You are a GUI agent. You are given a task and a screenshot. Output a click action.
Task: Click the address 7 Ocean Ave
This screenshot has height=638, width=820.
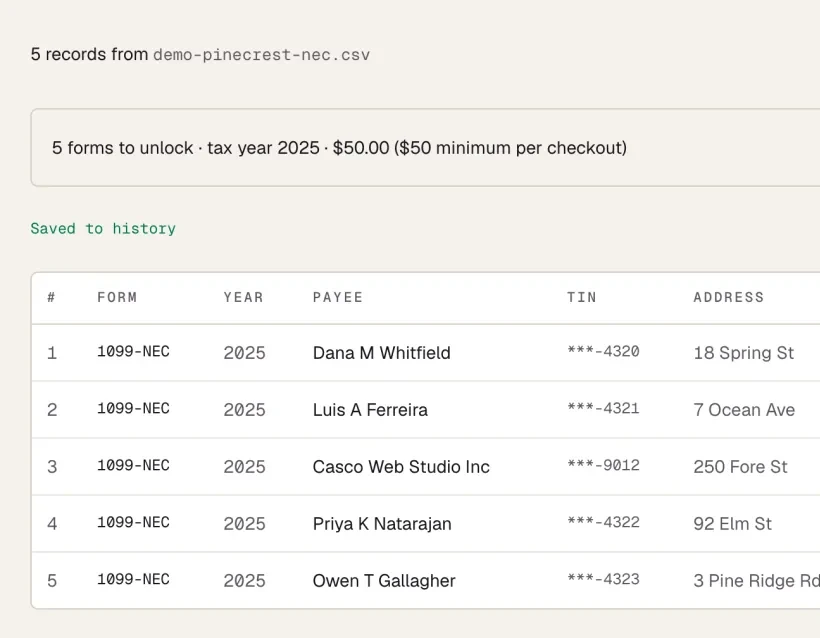coord(744,409)
